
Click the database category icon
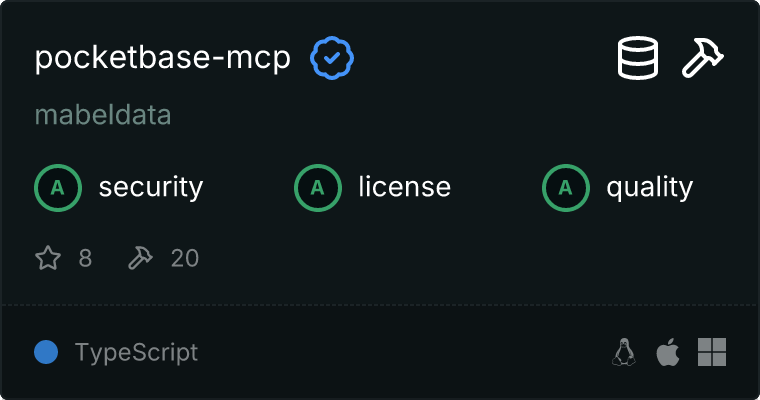click(638, 58)
